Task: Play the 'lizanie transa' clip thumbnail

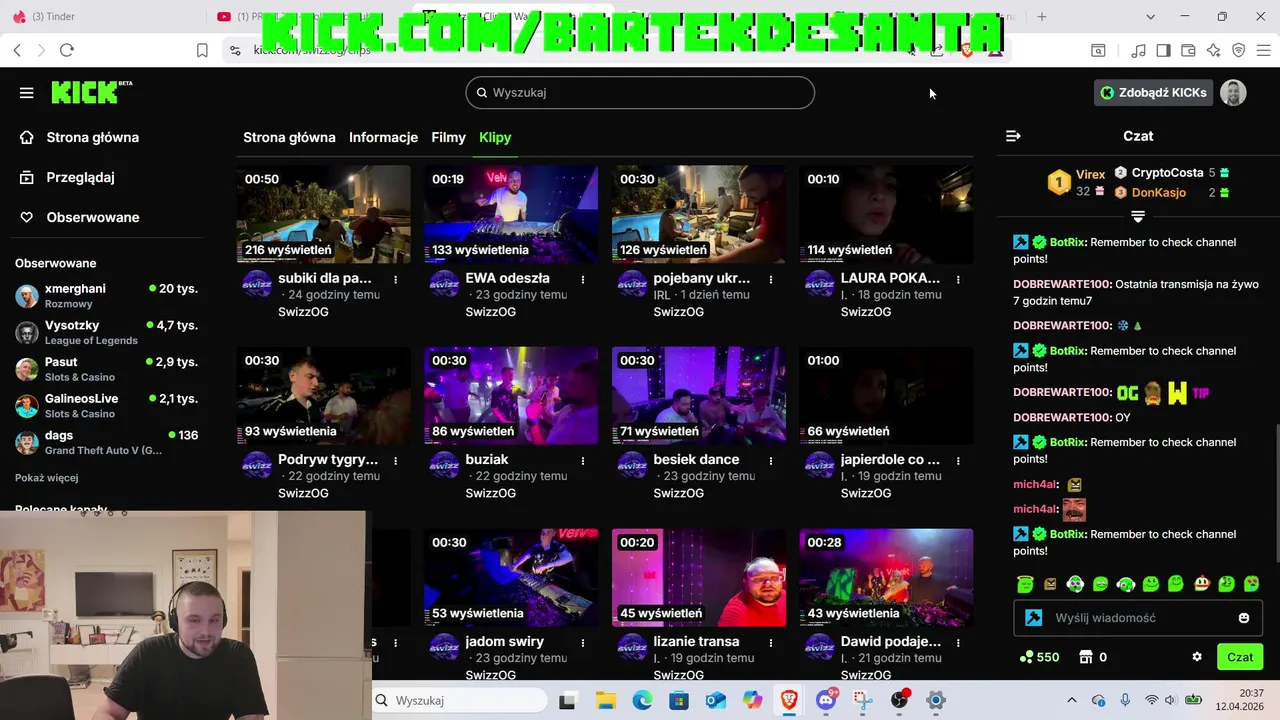Action: [699, 577]
